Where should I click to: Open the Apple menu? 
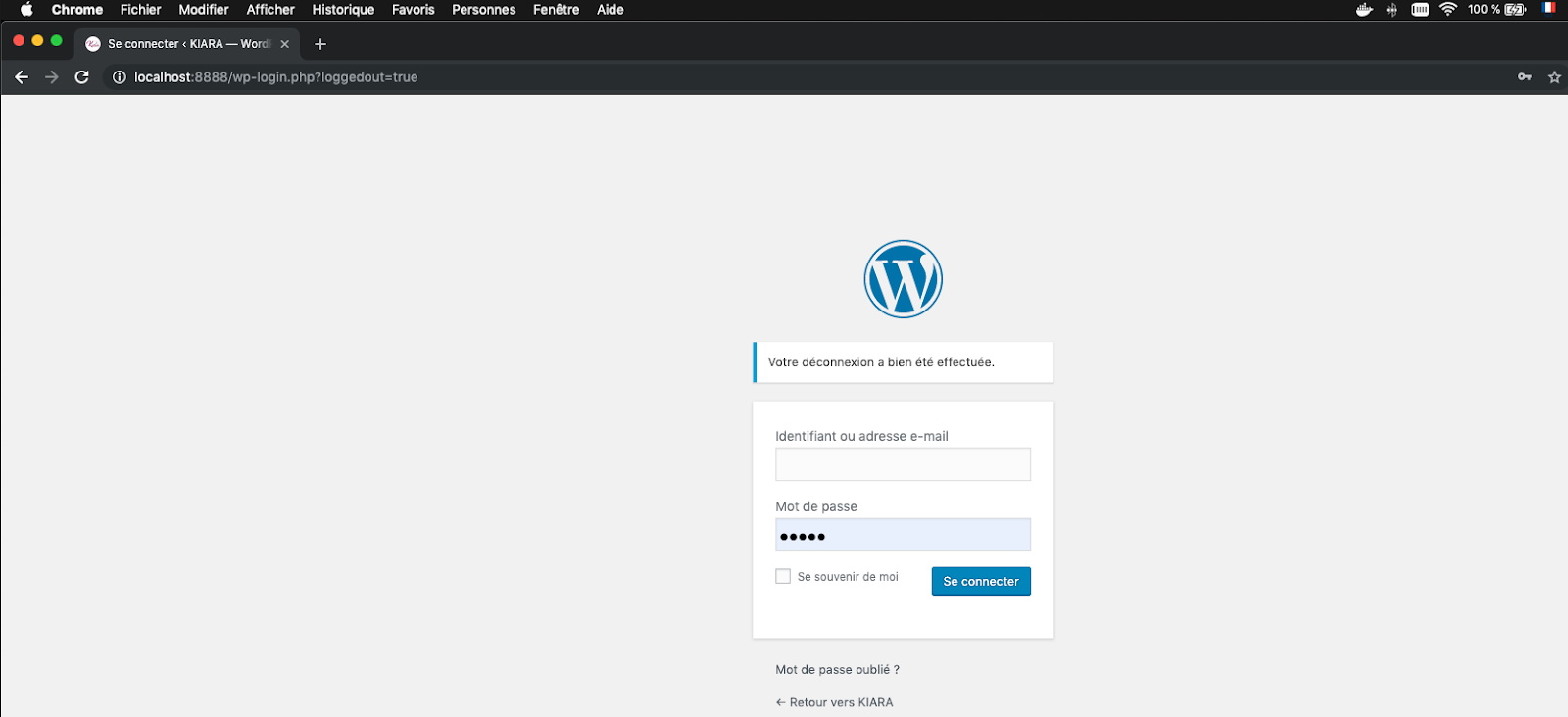(26, 10)
